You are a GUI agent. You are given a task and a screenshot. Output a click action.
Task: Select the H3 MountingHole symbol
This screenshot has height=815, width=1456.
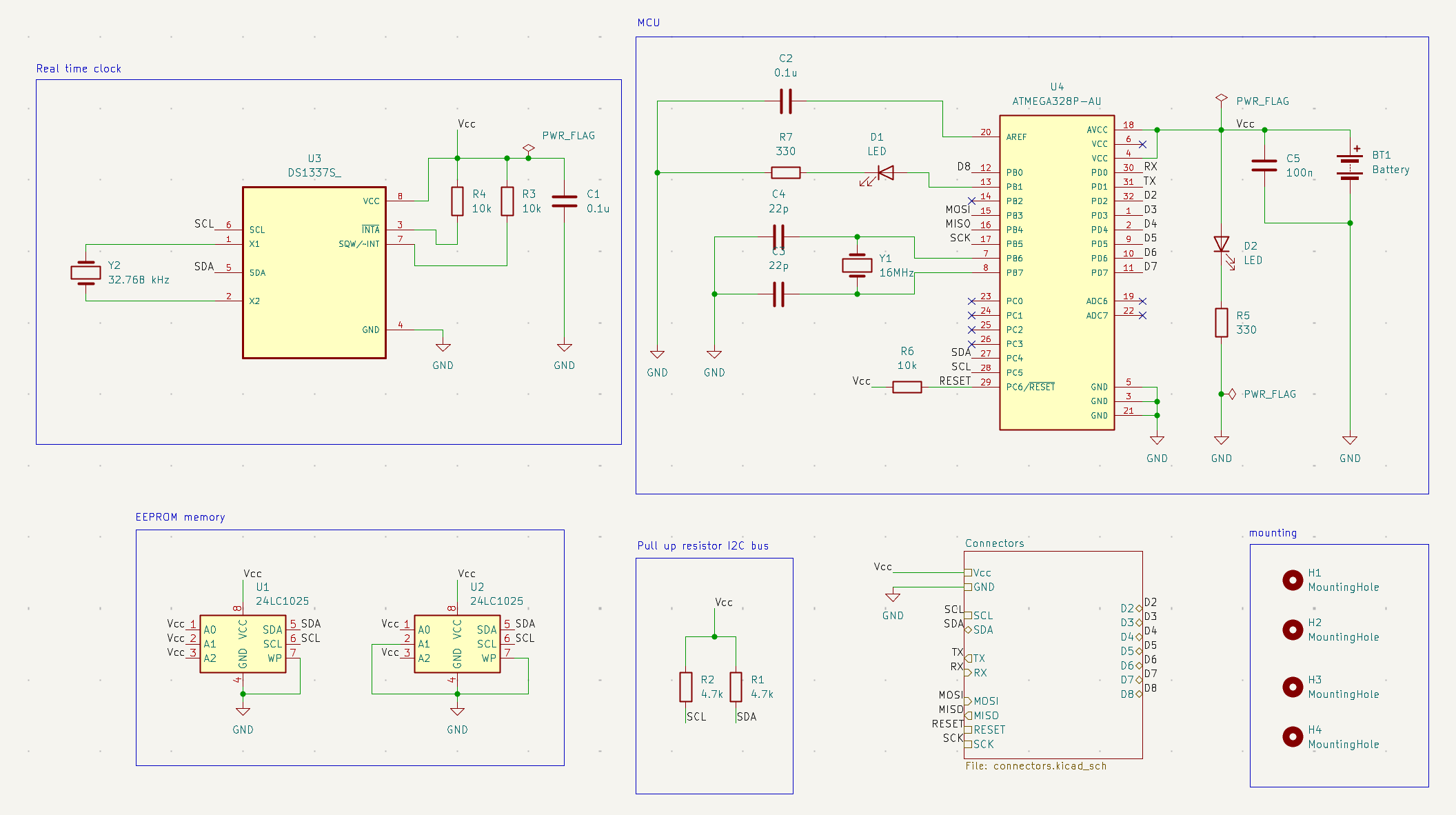click(x=1293, y=687)
